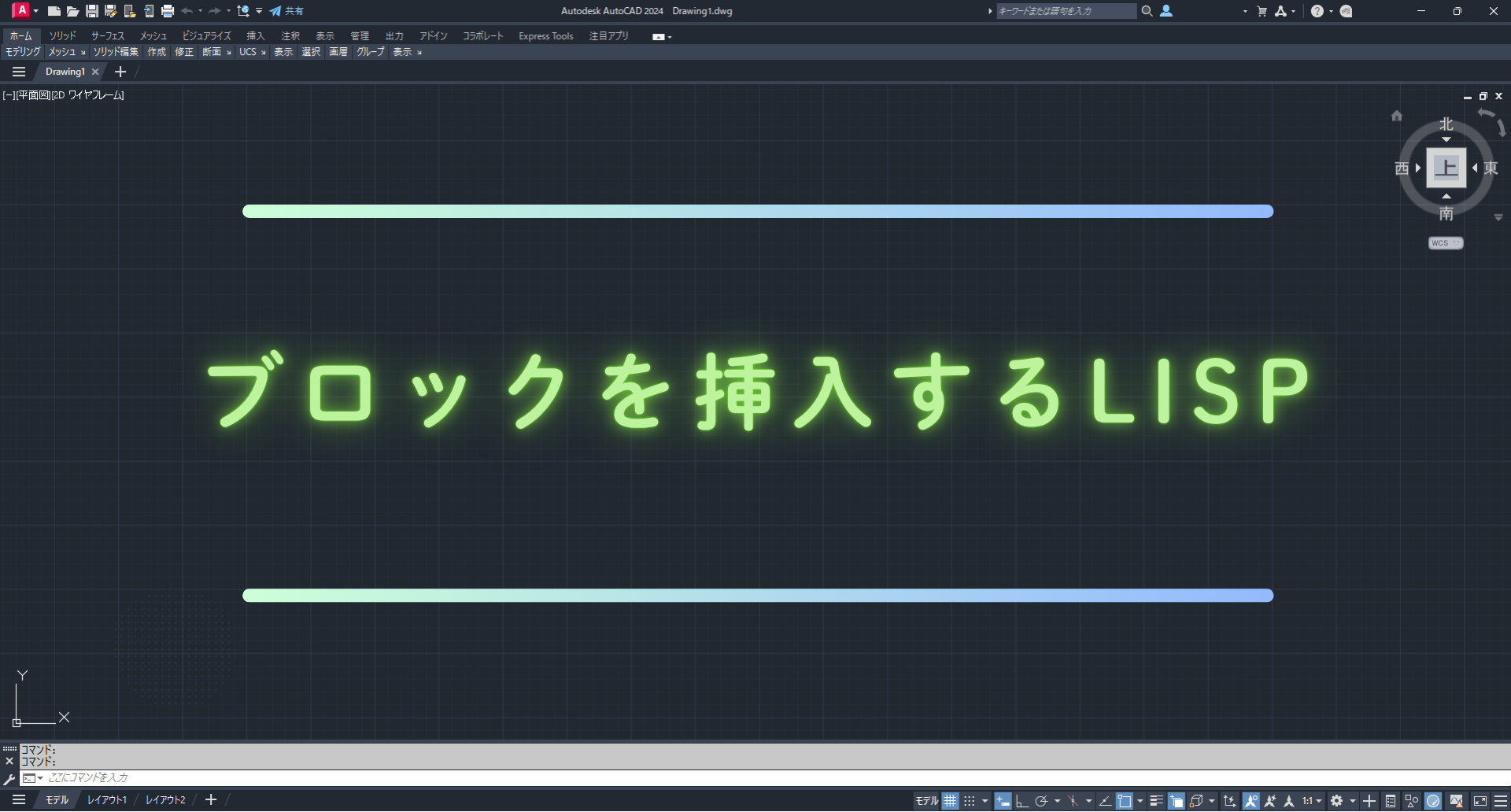Click the Open file folder icon
This screenshot has height=812, width=1511.
point(72,11)
